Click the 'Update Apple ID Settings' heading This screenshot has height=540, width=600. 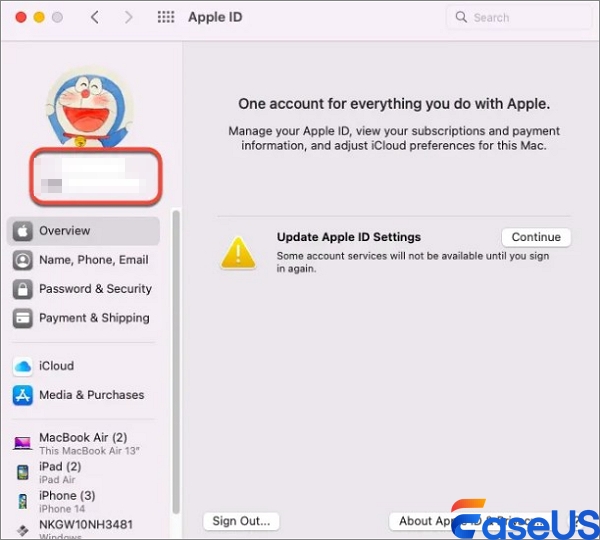349,237
